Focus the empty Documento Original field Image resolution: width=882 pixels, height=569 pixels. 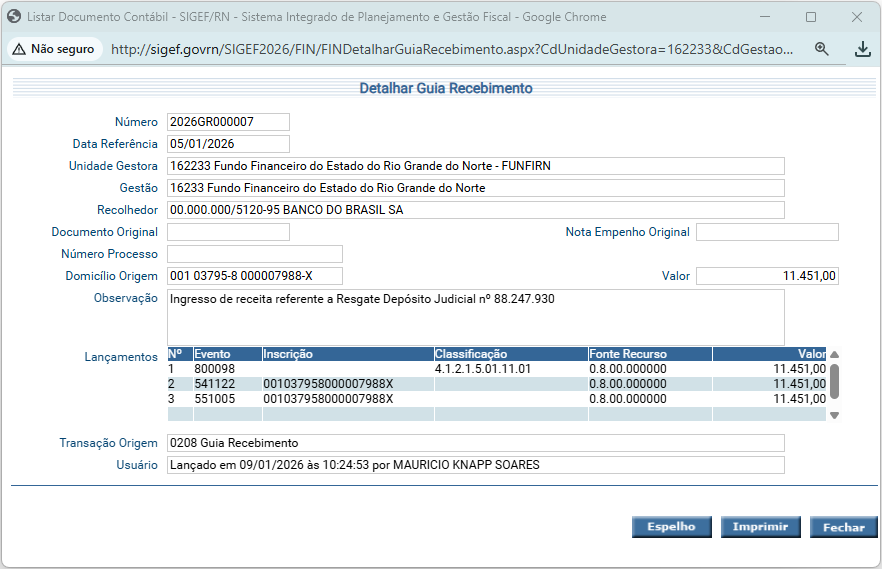(x=228, y=232)
